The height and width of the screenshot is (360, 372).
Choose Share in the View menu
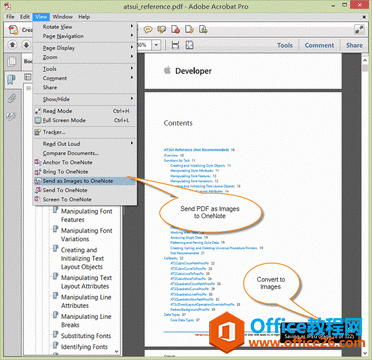click(85, 87)
